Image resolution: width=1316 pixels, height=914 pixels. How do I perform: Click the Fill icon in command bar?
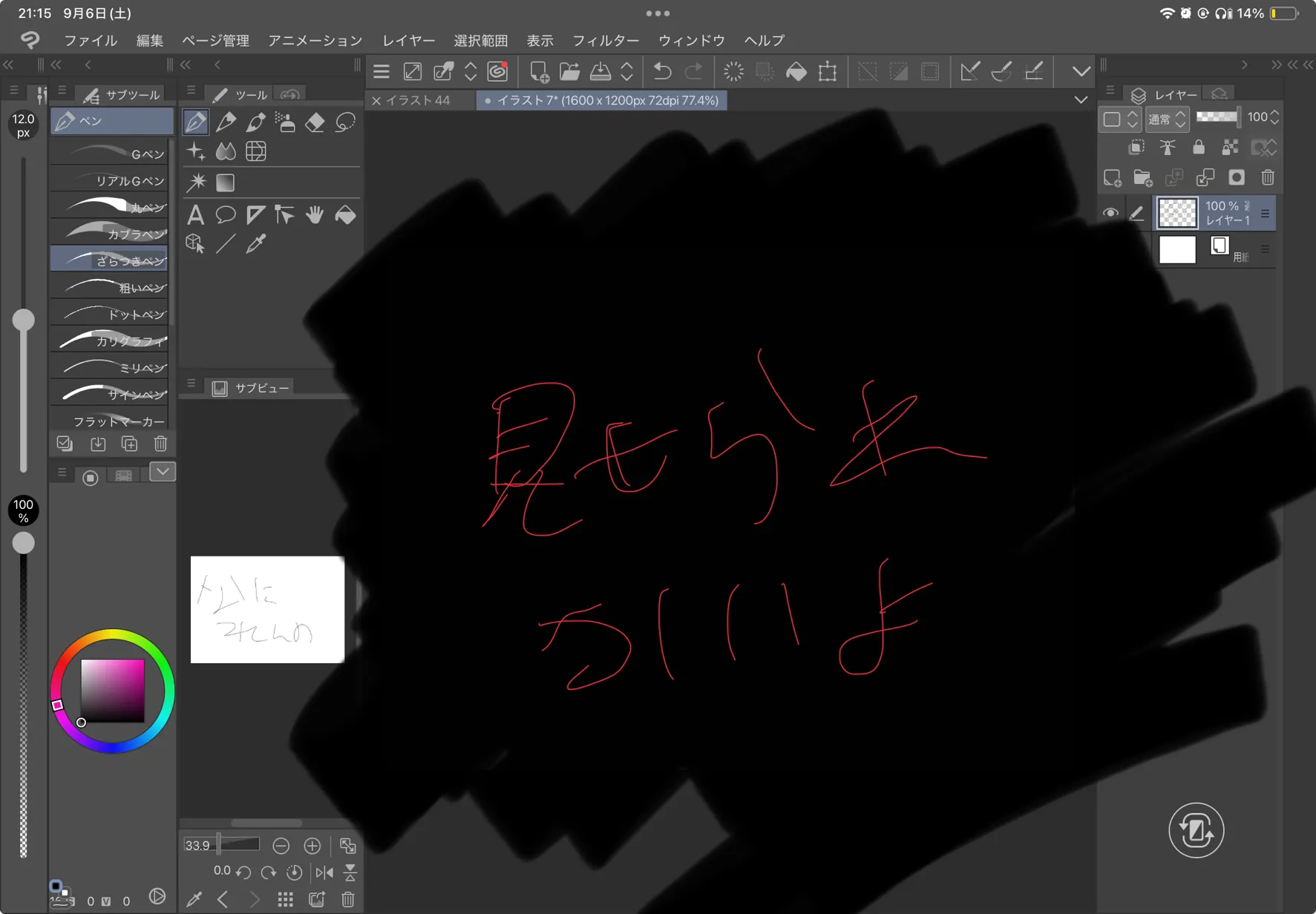coord(796,71)
